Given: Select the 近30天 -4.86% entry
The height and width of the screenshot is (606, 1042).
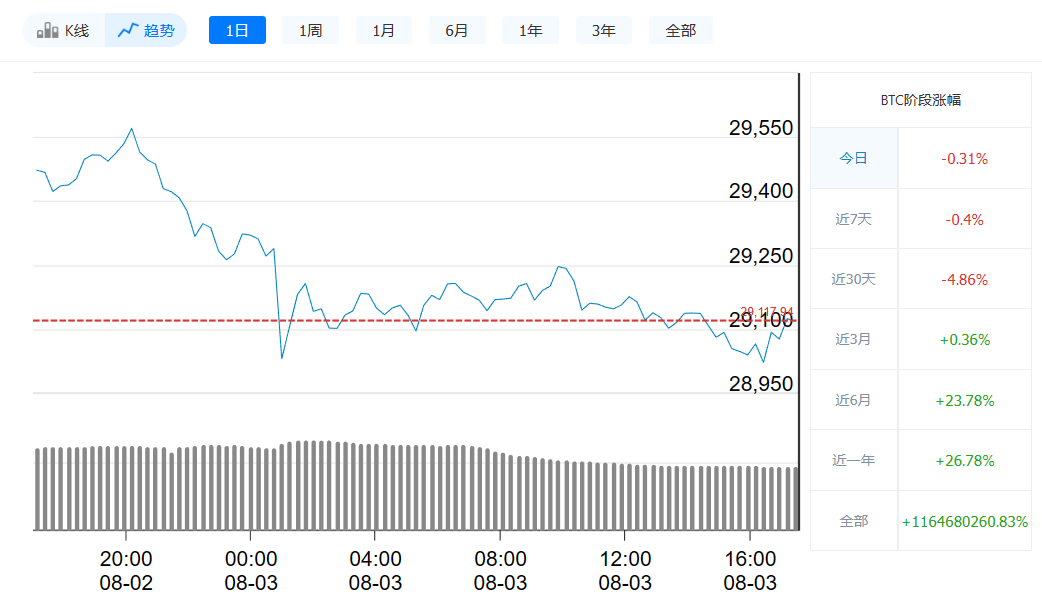Looking at the screenshot, I should point(920,279).
